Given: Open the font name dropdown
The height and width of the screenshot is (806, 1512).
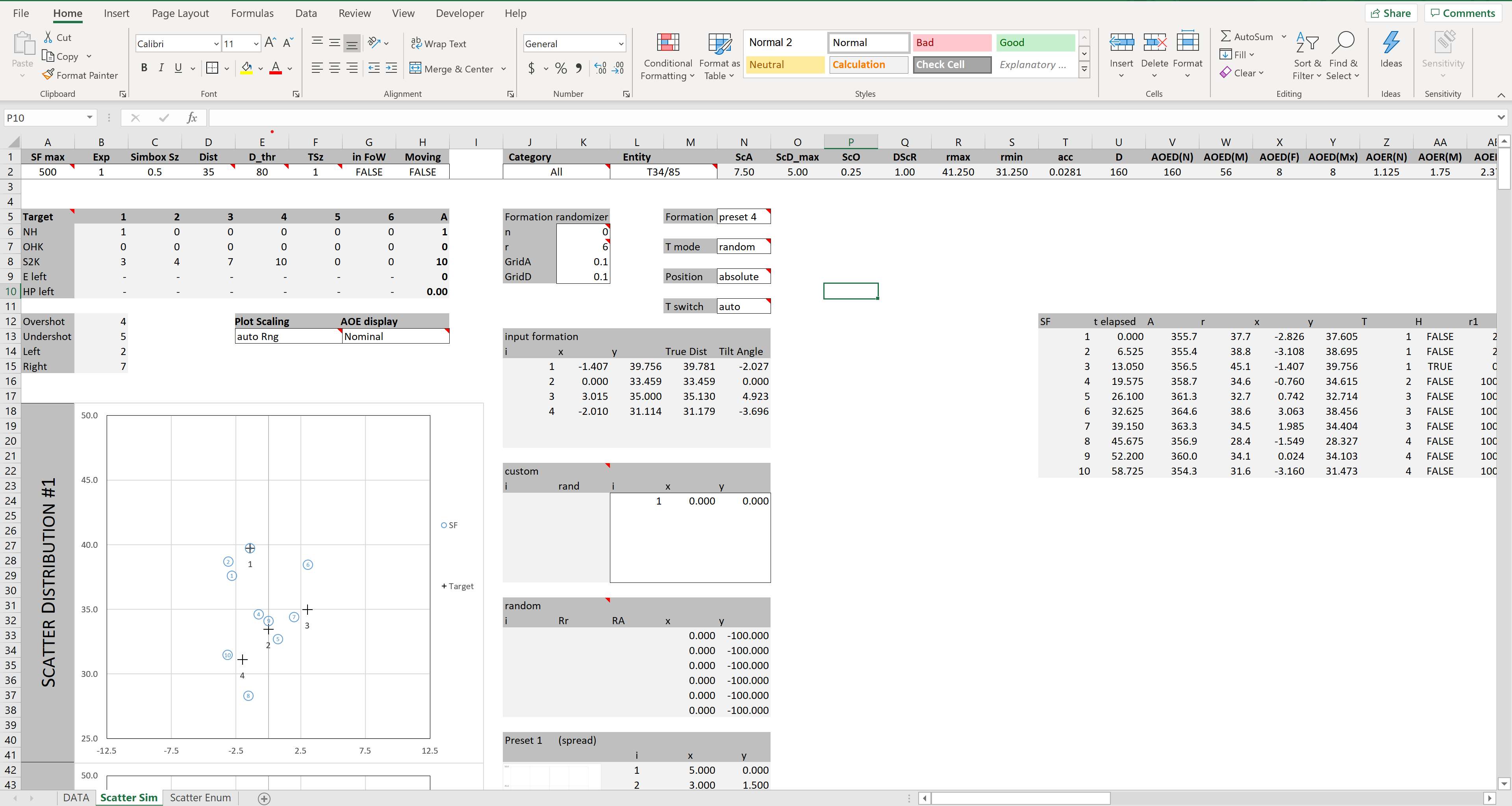Looking at the screenshot, I should [216, 43].
